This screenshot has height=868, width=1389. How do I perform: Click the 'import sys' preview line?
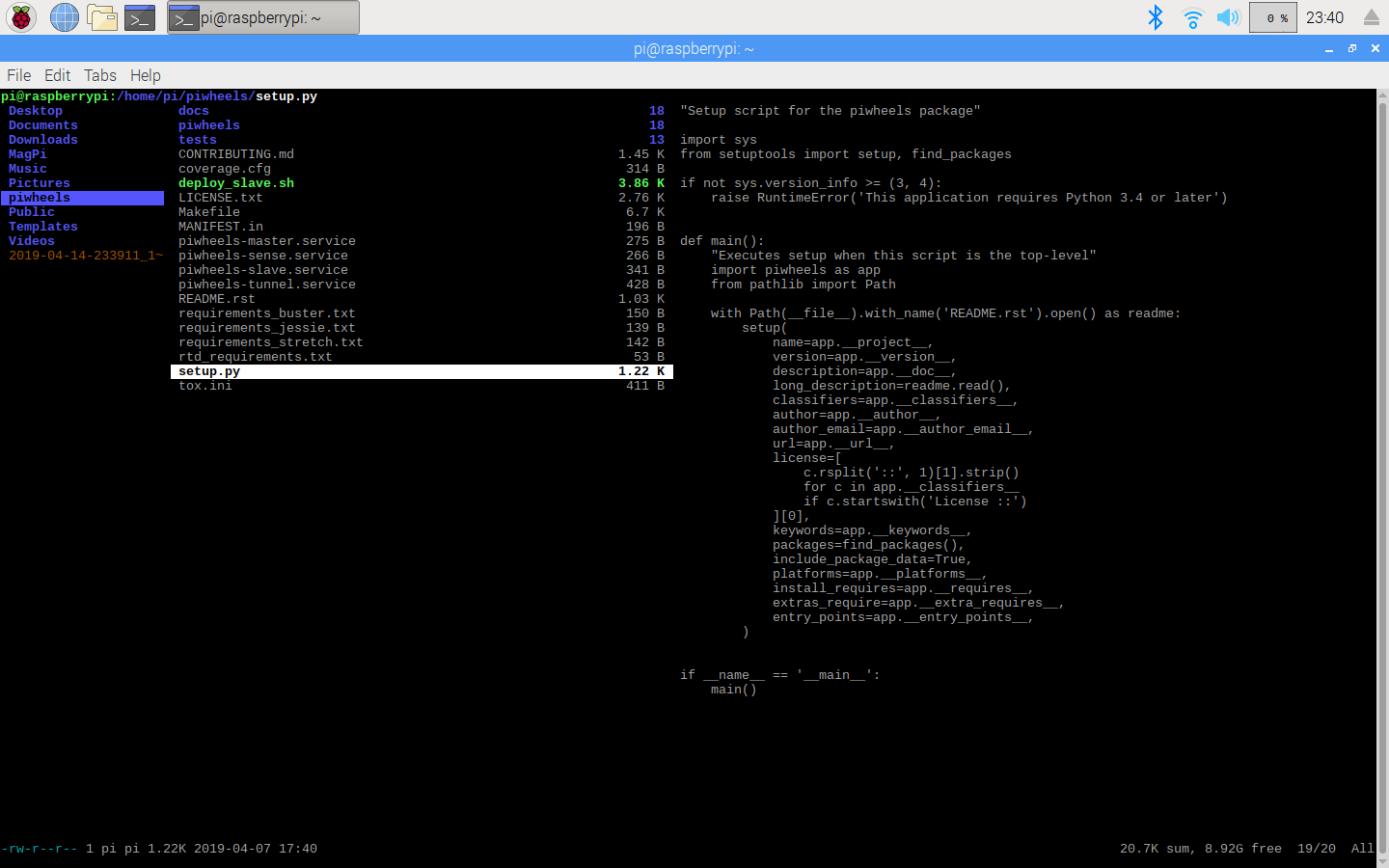tap(719, 140)
